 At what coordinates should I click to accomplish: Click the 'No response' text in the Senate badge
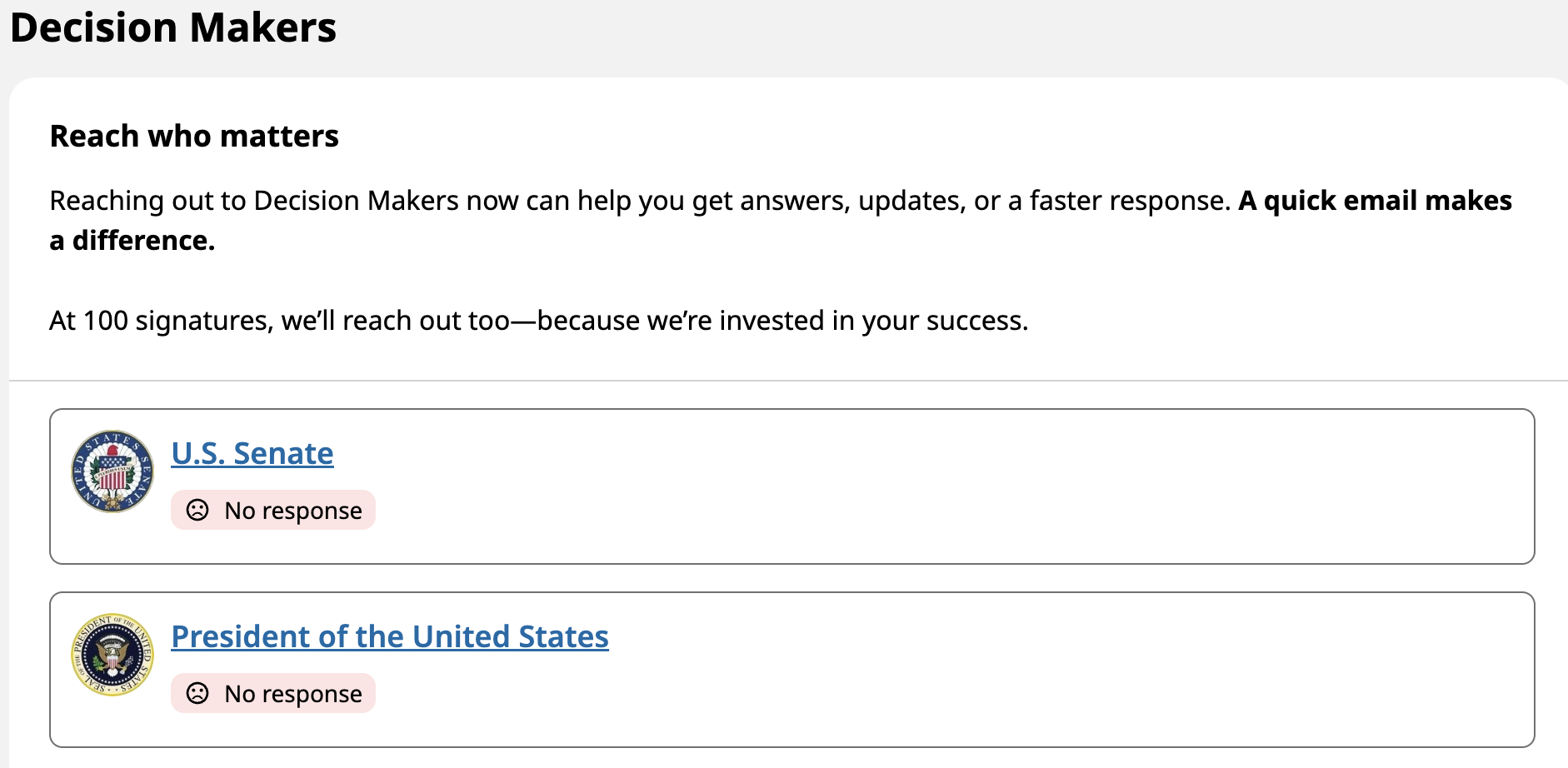(293, 511)
